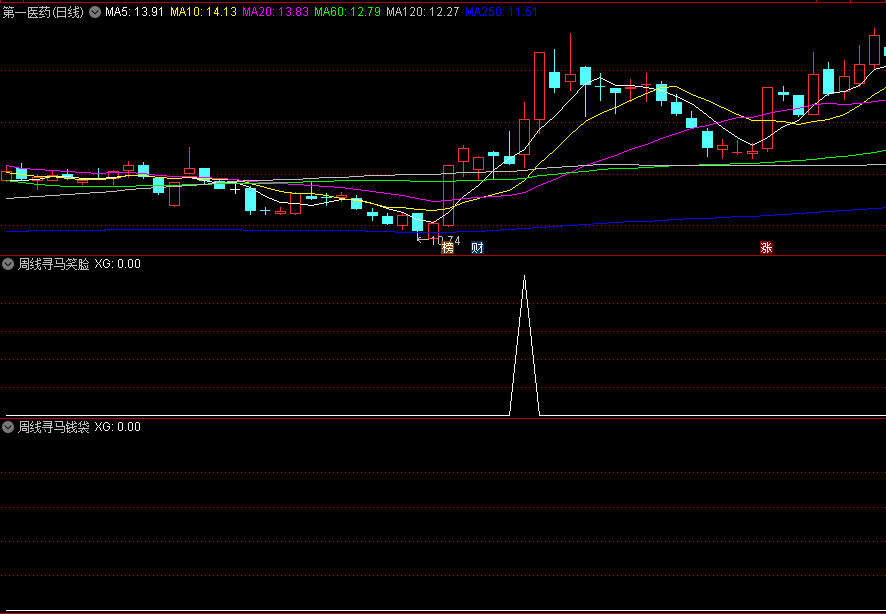
Task: Click the 周线寻马笑脸 indicator name
Action: (54, 264)
